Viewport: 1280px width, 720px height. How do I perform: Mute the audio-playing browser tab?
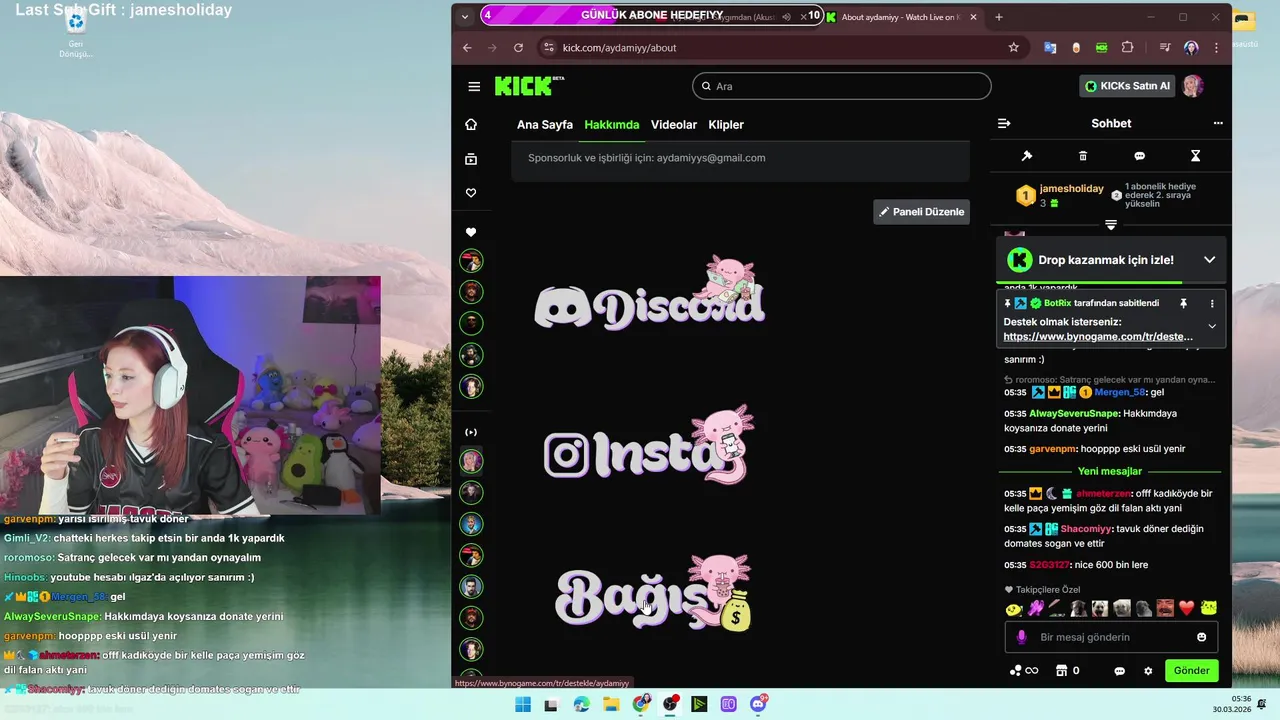click(x=786, y=17)
